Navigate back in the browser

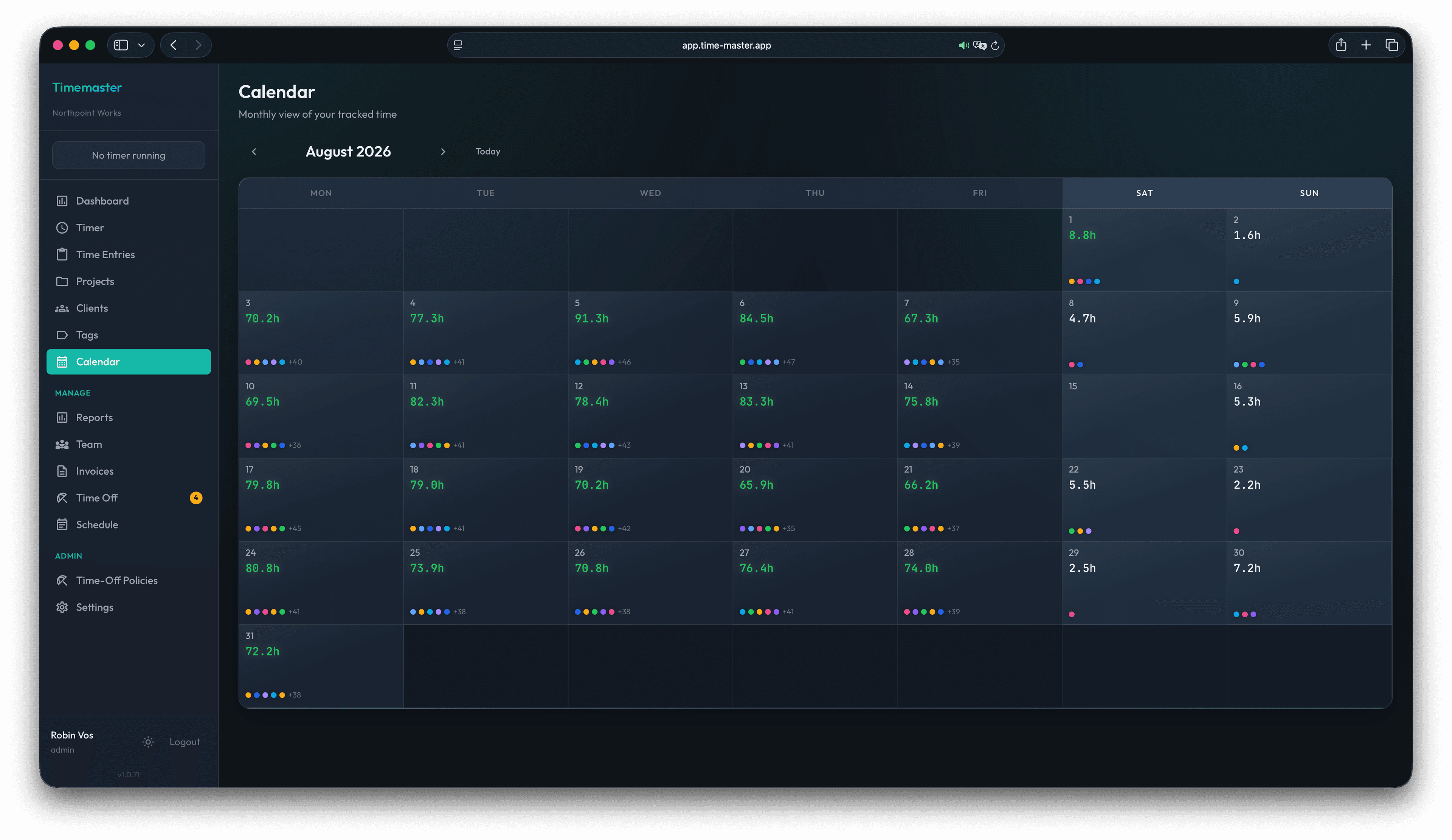pos(174,45)
